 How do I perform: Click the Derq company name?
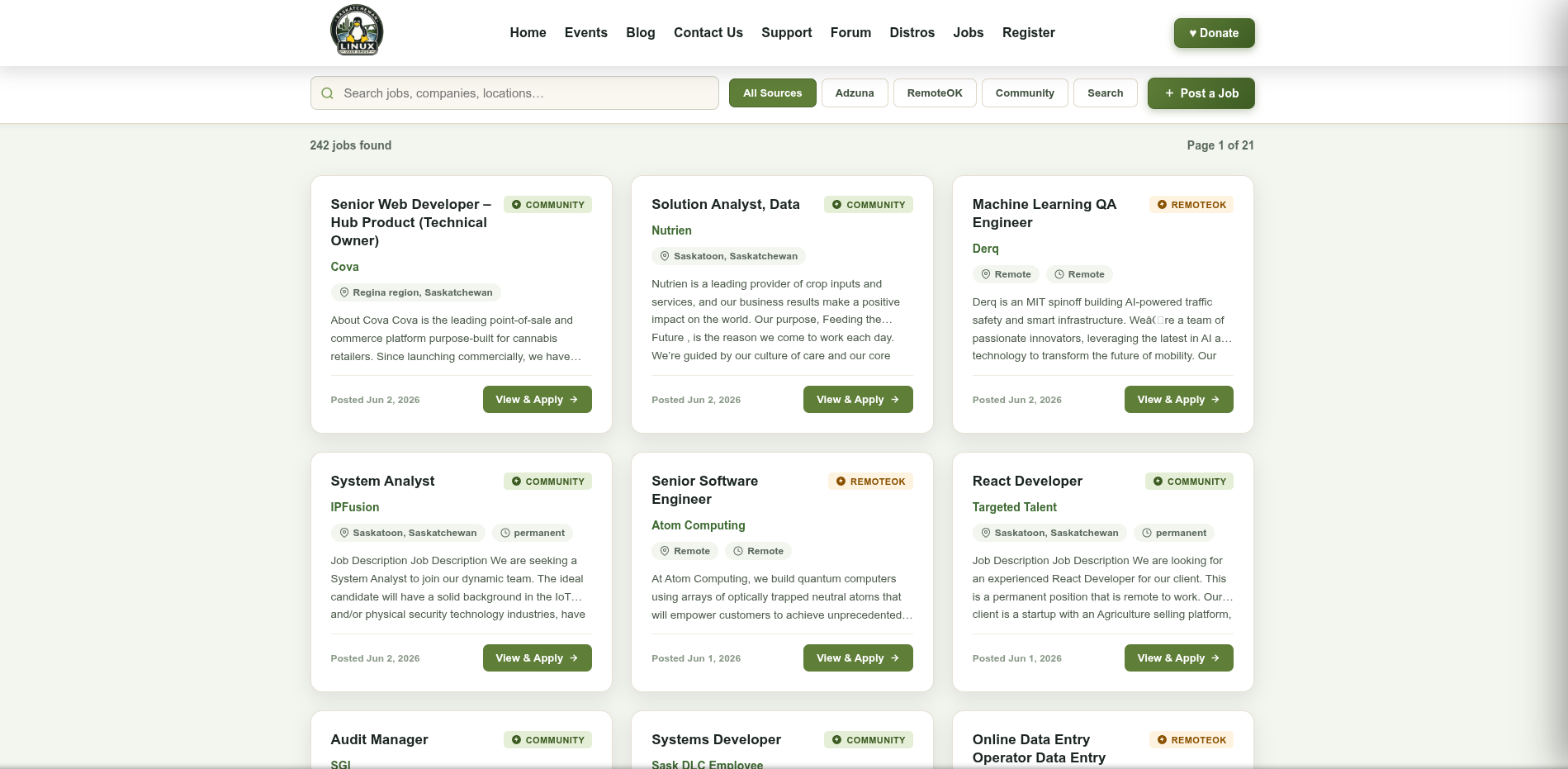(985, 249)
